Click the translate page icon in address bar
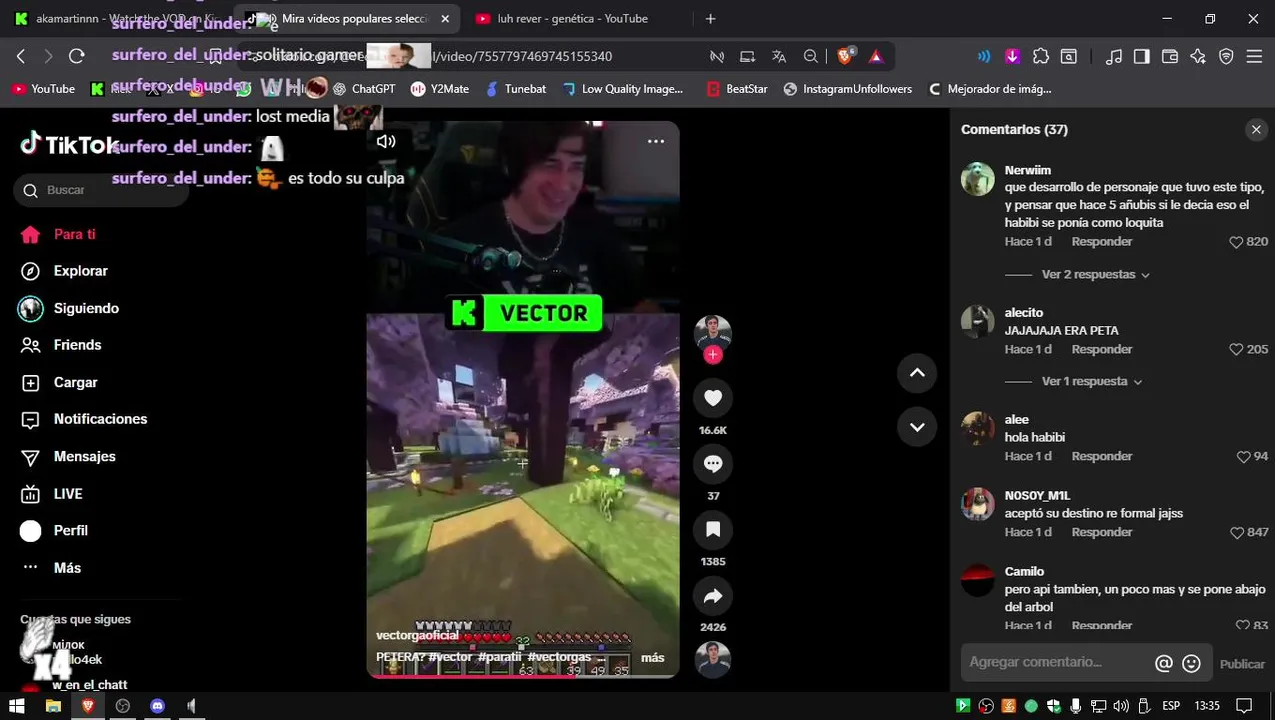Viewport: 1275px width, 720px height. [x=779, y=57]
